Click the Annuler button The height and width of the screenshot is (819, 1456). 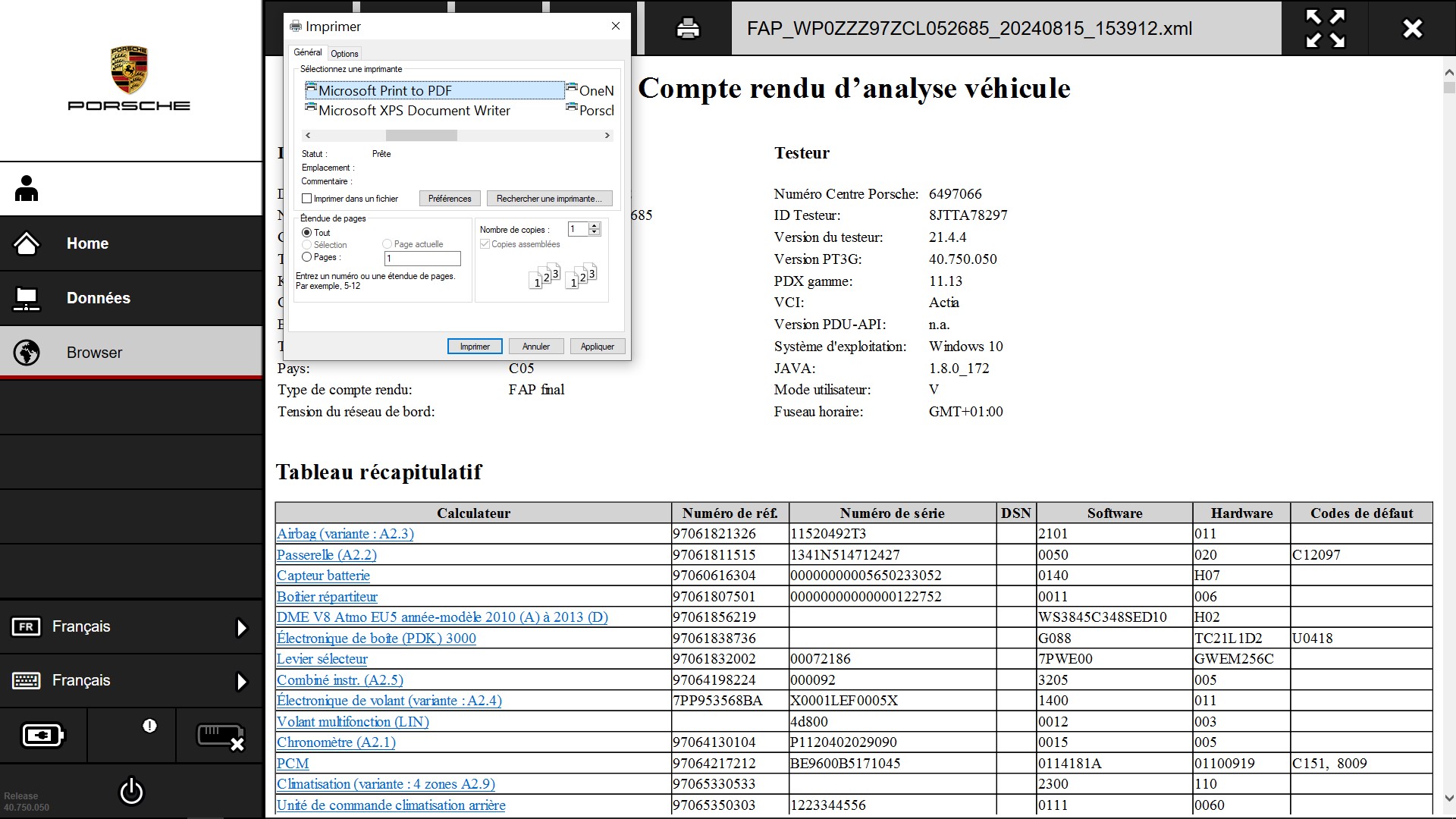(x=536, y=347)
